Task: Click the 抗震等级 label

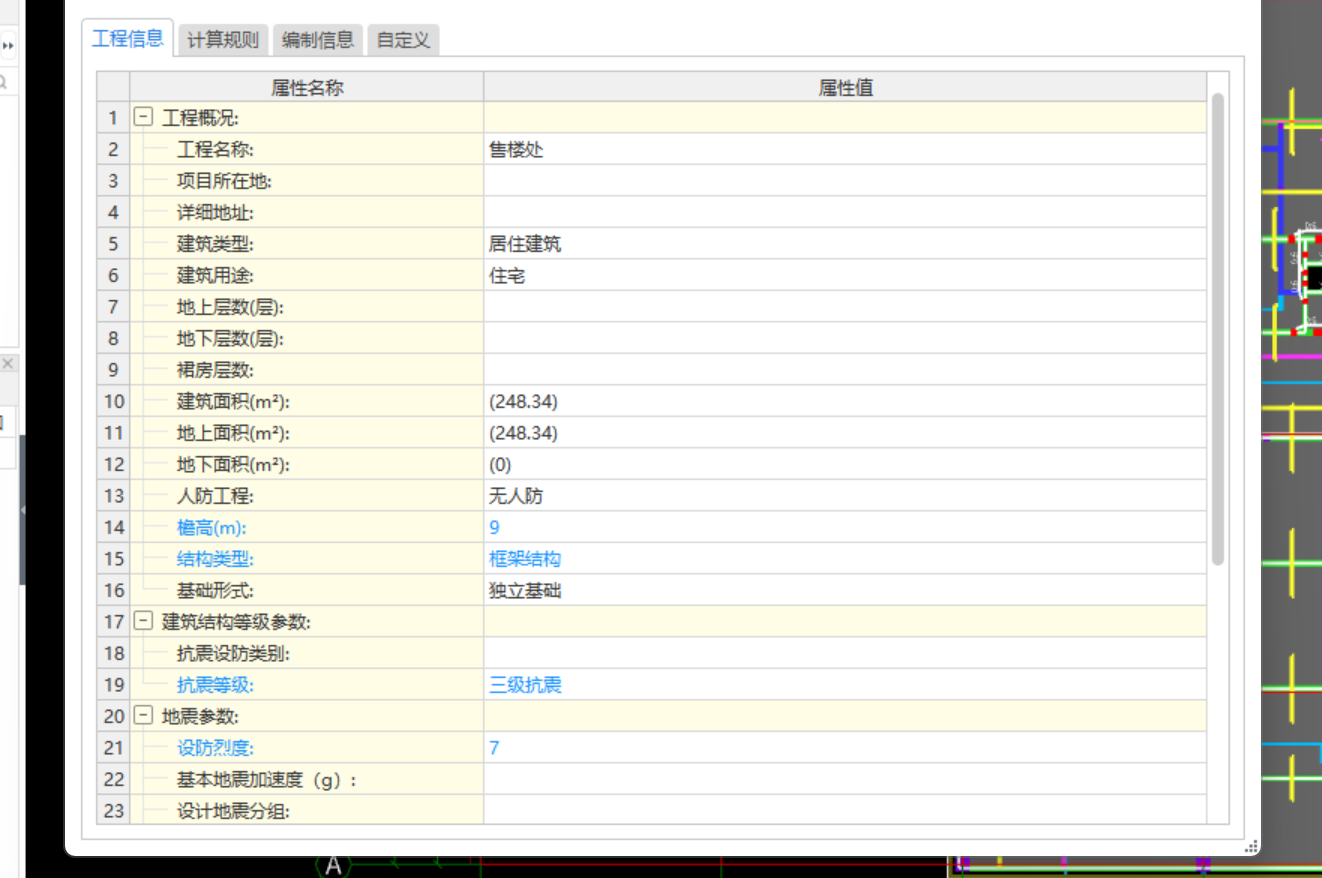Action: click(x=215, y=685)
